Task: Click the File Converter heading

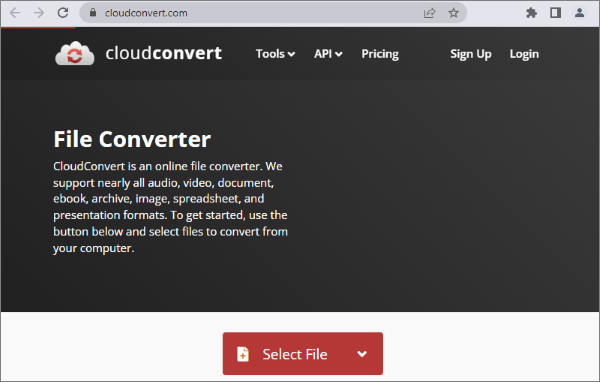Action: [x=132, y=139]
